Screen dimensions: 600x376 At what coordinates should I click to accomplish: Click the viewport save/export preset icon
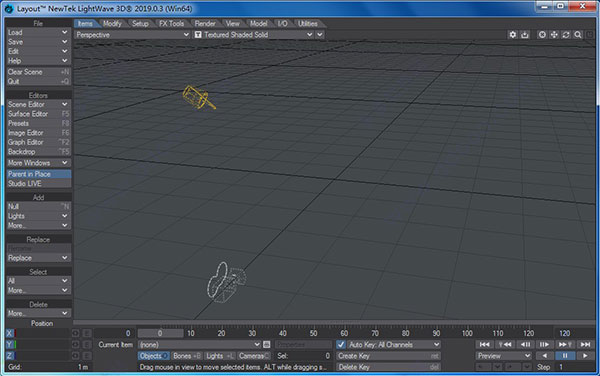pyautogui.click(x=525, y=35)
